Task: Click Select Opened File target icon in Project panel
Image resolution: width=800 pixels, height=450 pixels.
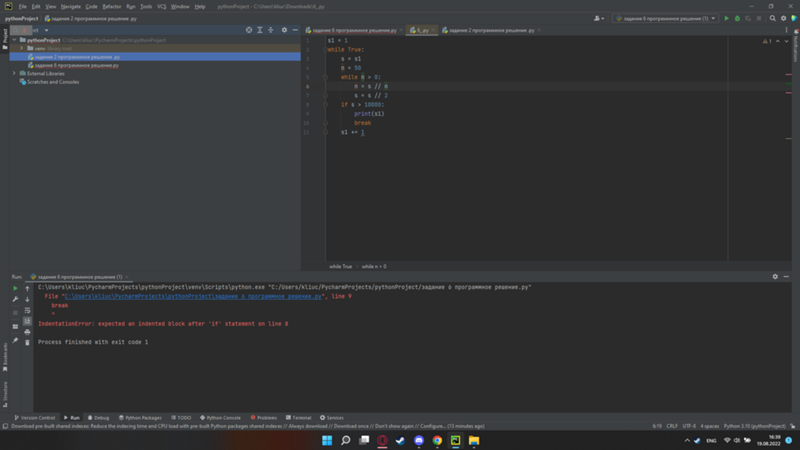Action: click(249, 30)
